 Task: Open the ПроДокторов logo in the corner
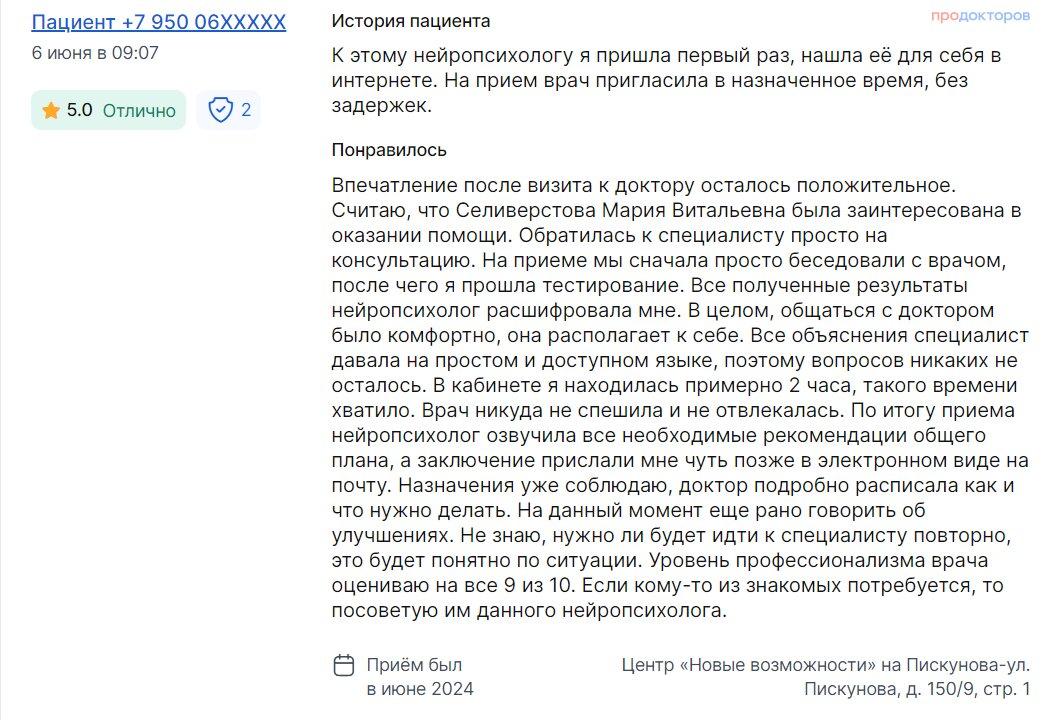tap(980, 15)
